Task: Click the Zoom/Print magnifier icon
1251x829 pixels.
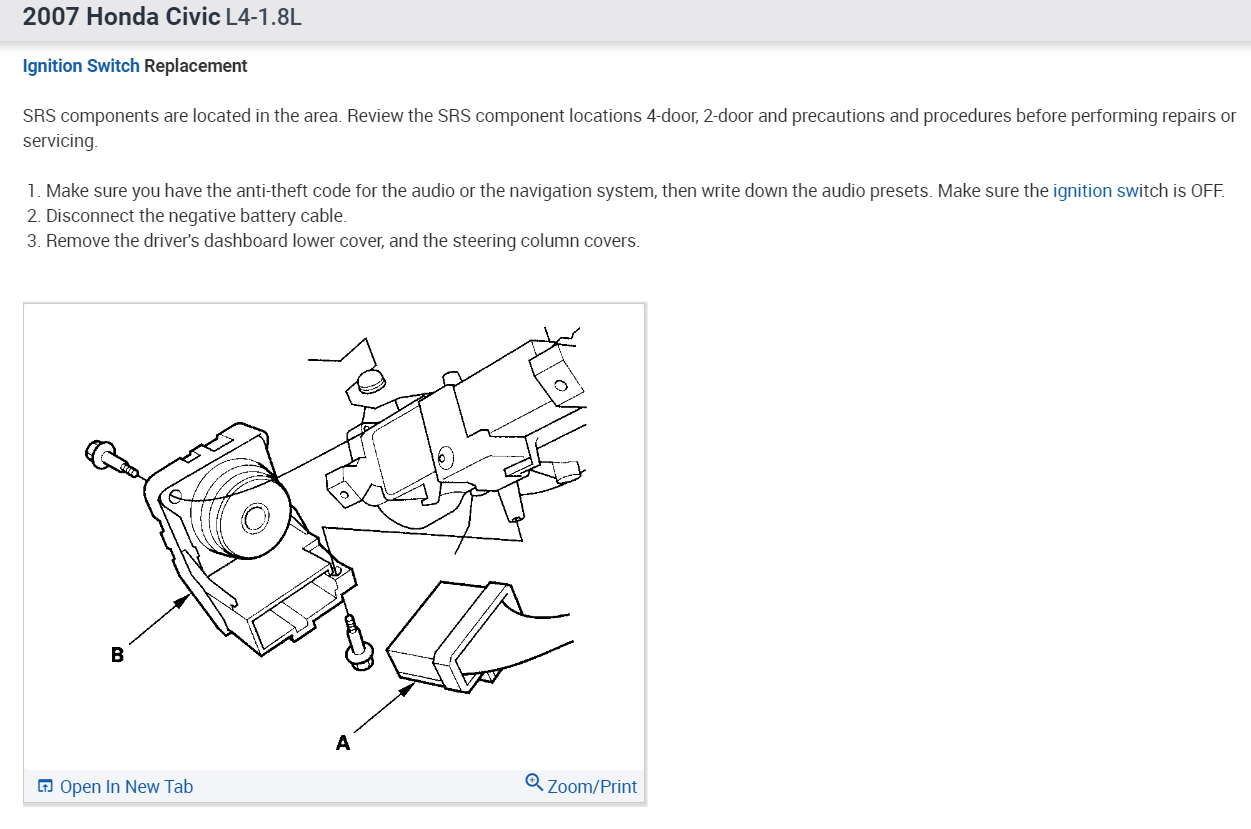Action: (x=534, y=783)
